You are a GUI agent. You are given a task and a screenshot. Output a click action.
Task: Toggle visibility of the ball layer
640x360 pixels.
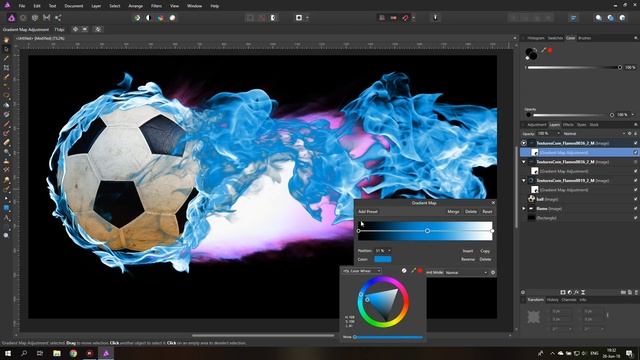tap(636, 199)
